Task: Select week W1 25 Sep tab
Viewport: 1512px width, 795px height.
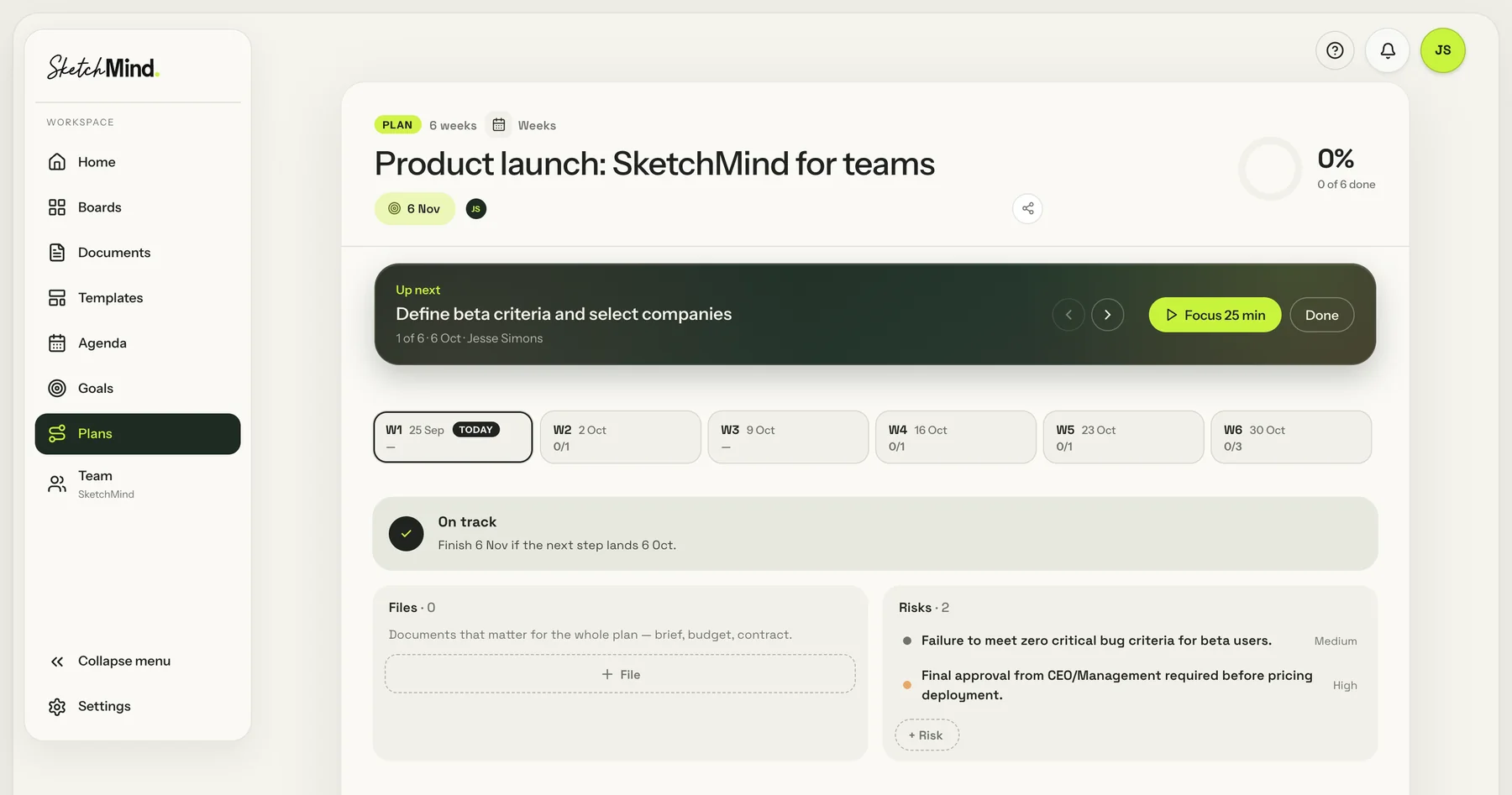Action: [x=453, y=437]
